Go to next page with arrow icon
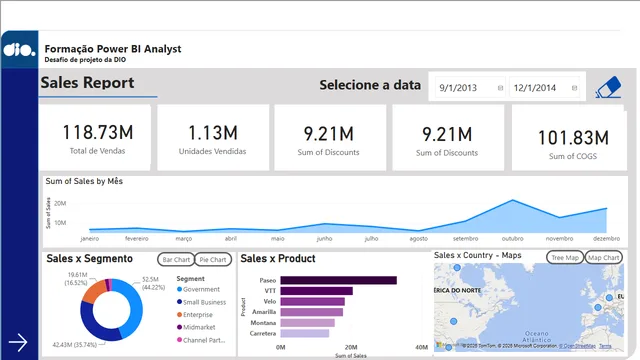This screenshot has width=640, height=360. tap(18, 342)
